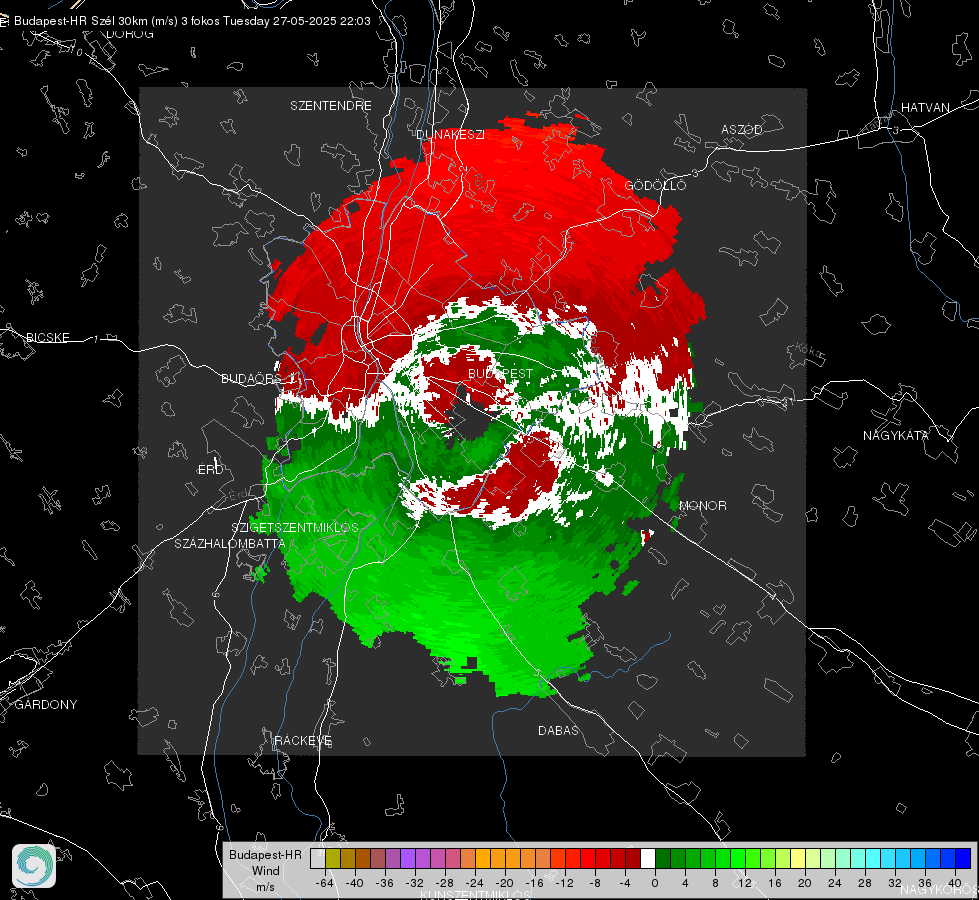Click the -64 value on the legend scale
Viewport: 979px width, 900px height.
(x=324, y=883)
